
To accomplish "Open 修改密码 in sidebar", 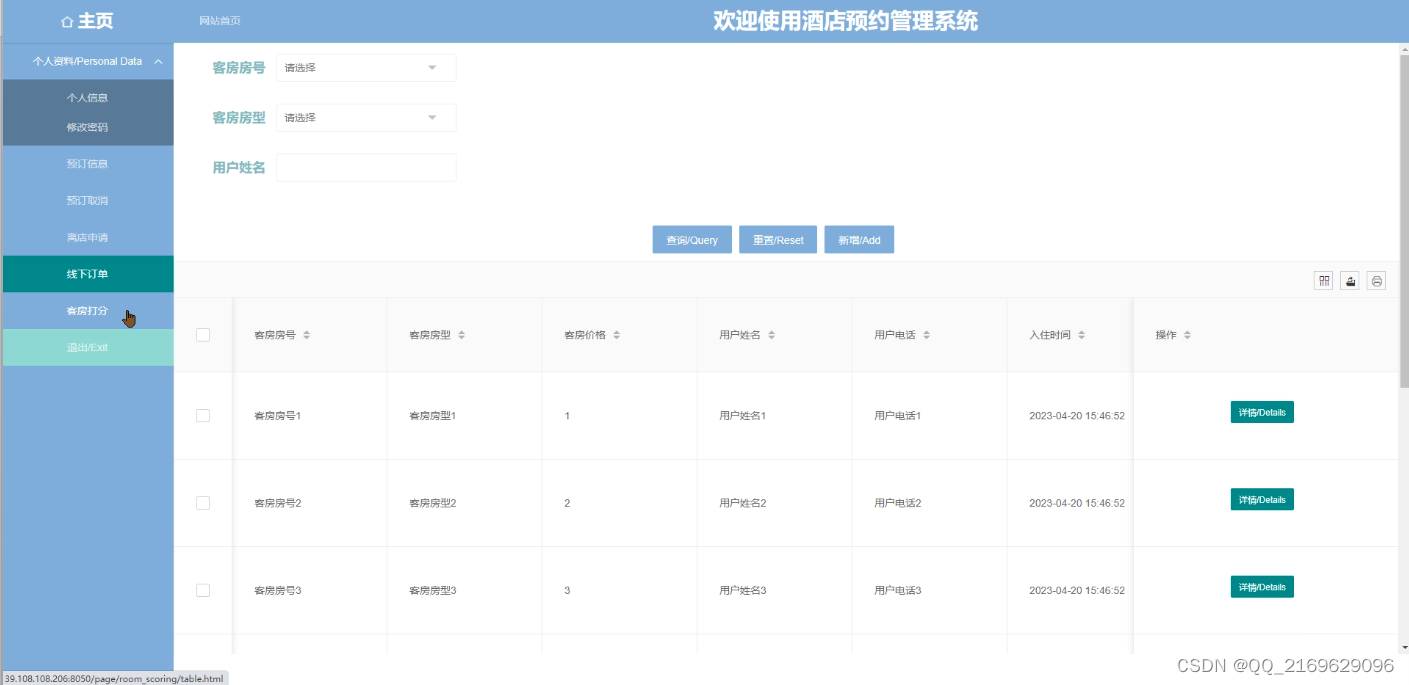I will [x=87, y=127].
